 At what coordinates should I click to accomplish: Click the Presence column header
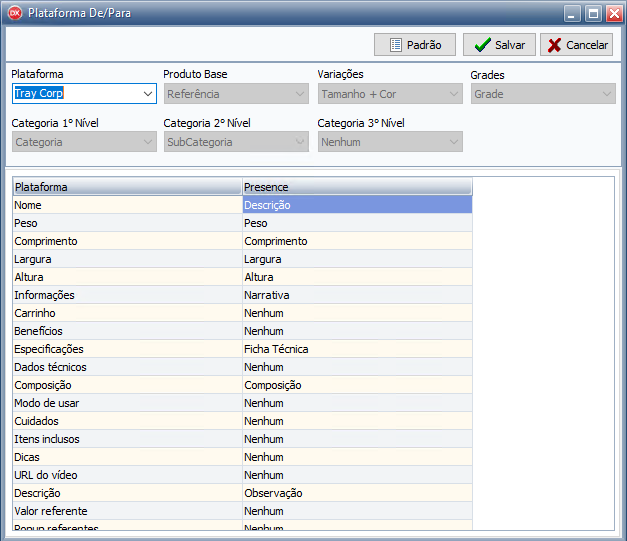tap(357, 187)
